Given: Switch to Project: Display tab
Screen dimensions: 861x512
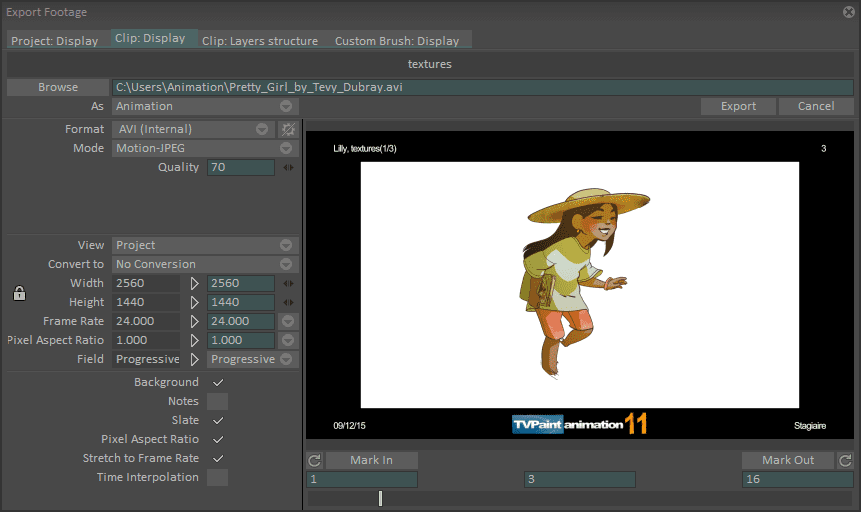Looking at the screenshot, I should [55, 41].
